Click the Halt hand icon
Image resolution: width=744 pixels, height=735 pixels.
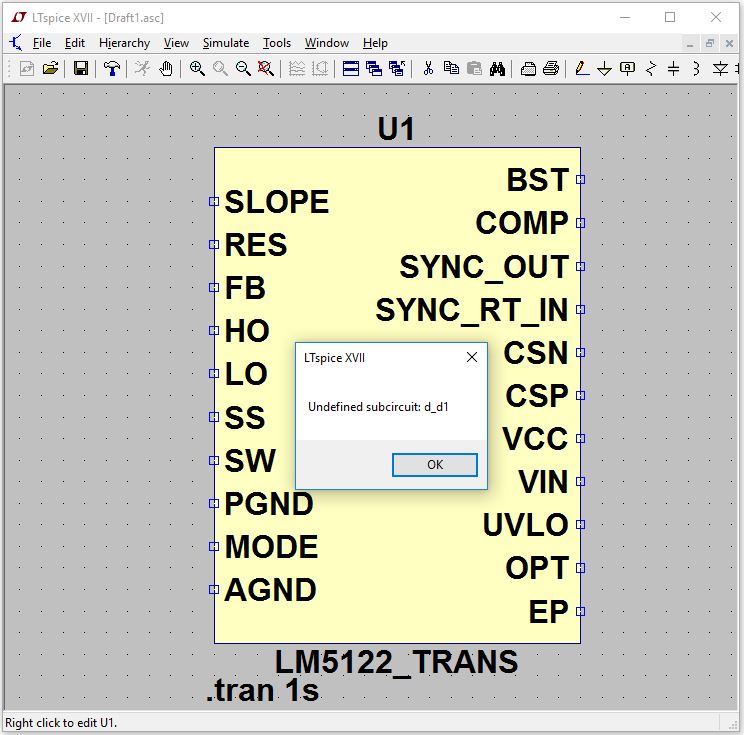point(166,69)
